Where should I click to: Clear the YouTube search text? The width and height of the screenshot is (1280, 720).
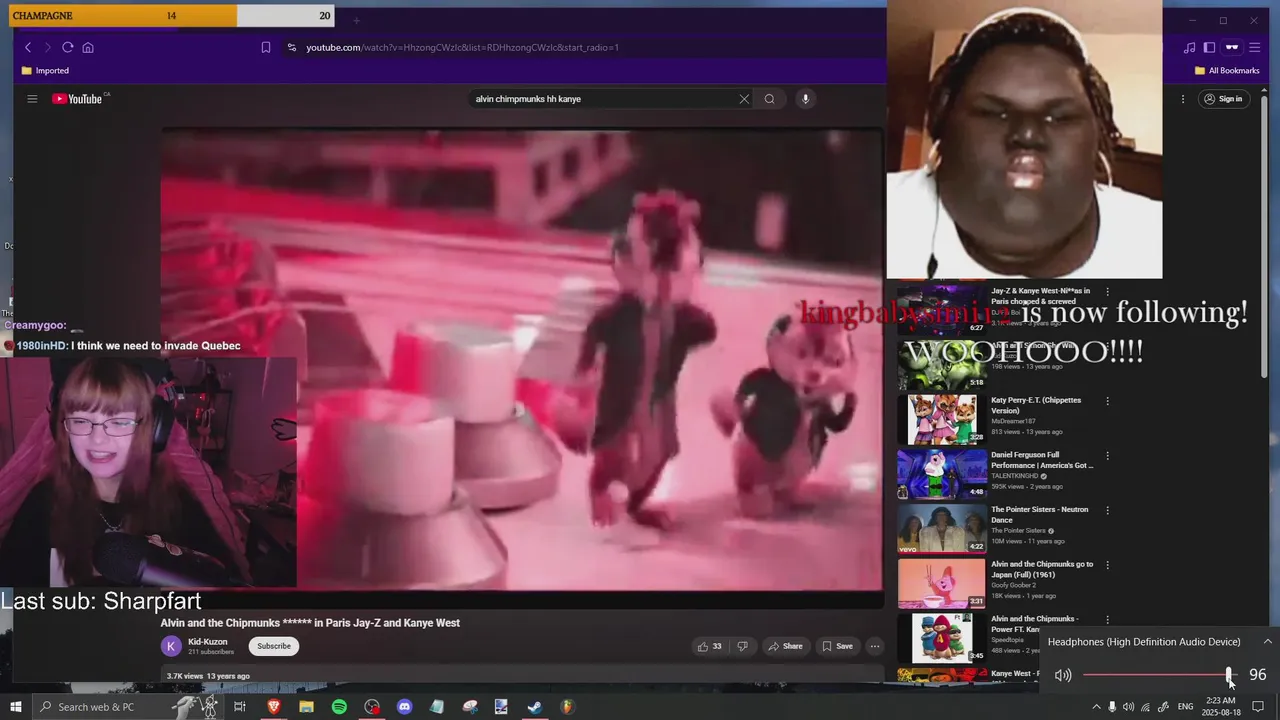pos(744,99)
